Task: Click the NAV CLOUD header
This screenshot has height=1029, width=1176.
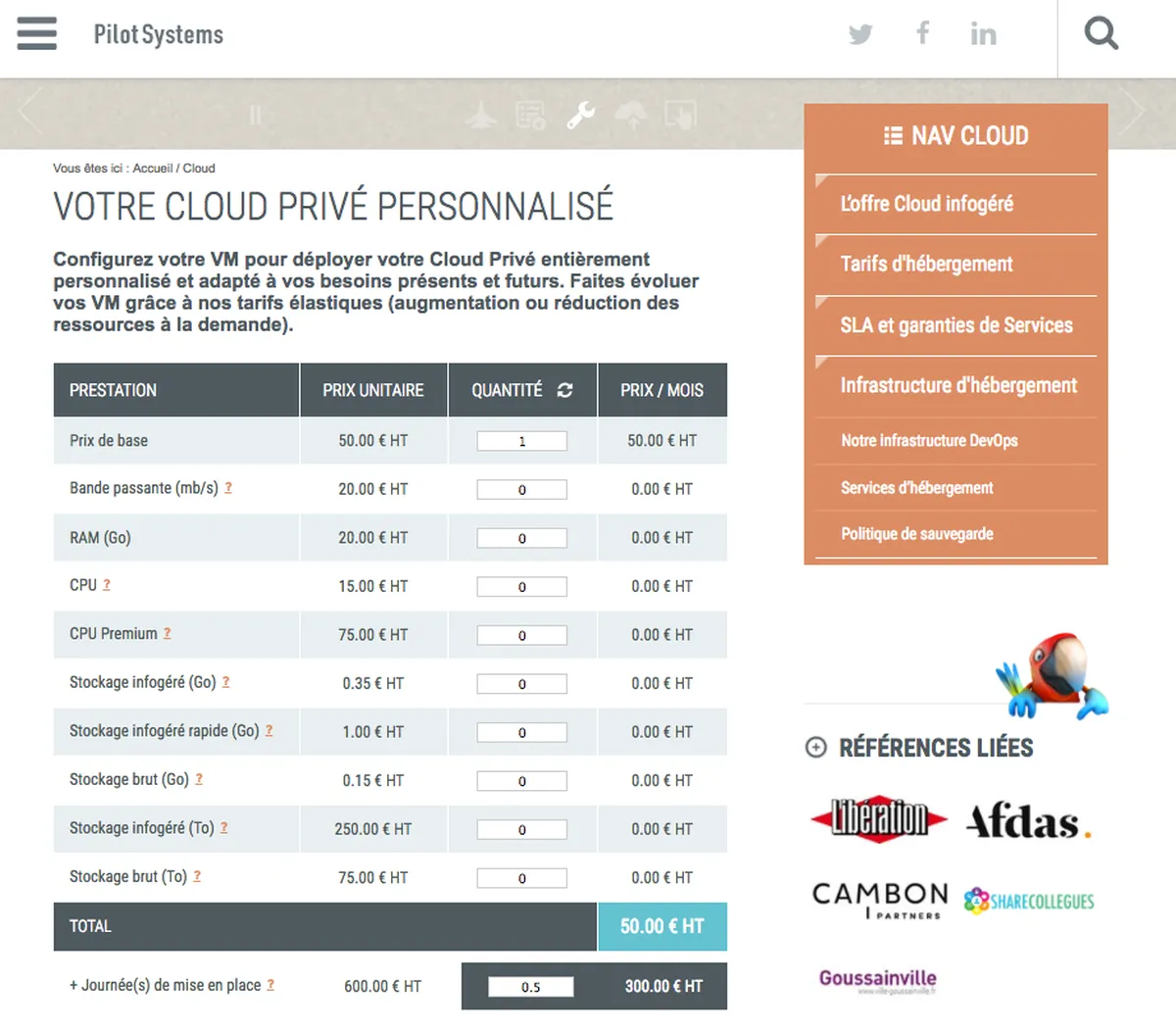Action: [x=955, y=135]
